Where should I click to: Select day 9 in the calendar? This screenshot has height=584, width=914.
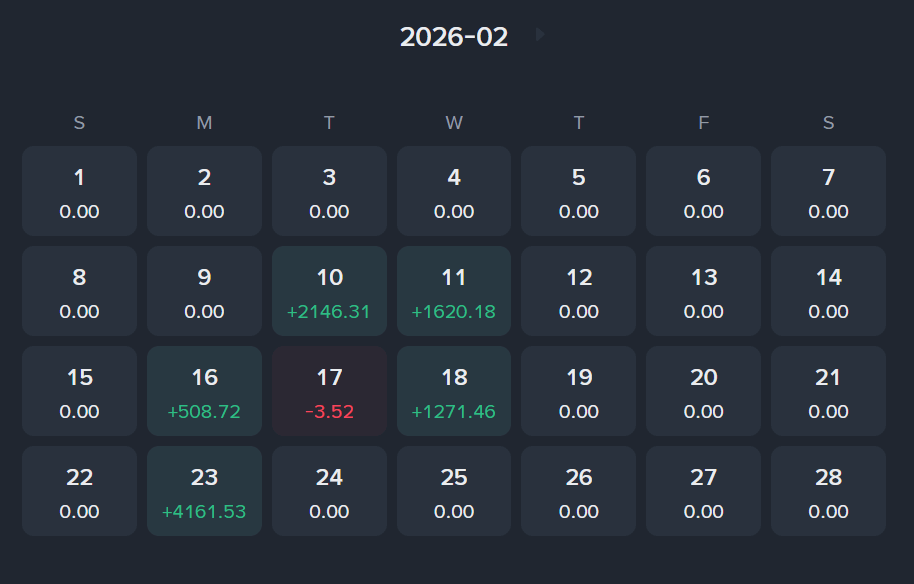click(x=204, y=291)
